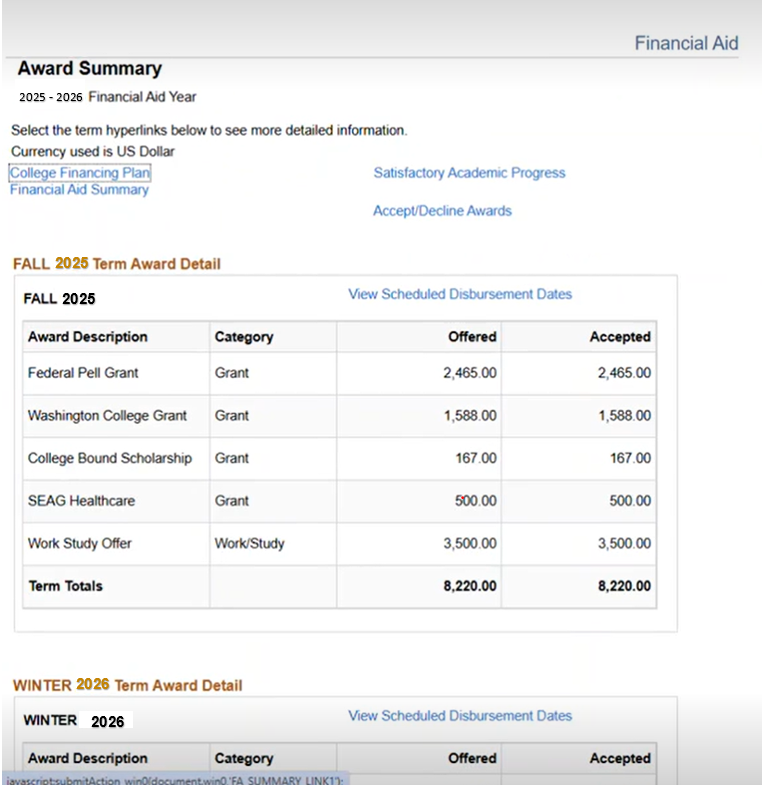
Task: View Scheduled Disbursement Dates for Winter 2026
Action: (x=460, y=716)
